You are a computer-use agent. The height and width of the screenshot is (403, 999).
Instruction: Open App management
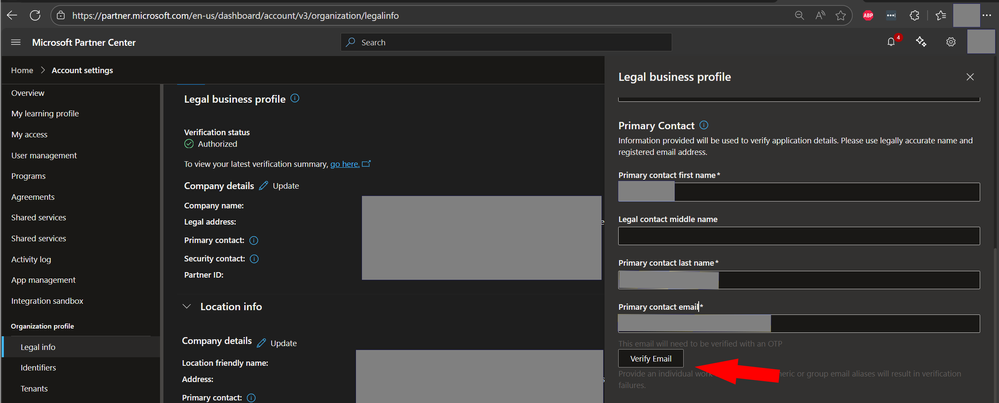[x=43, y=280]
